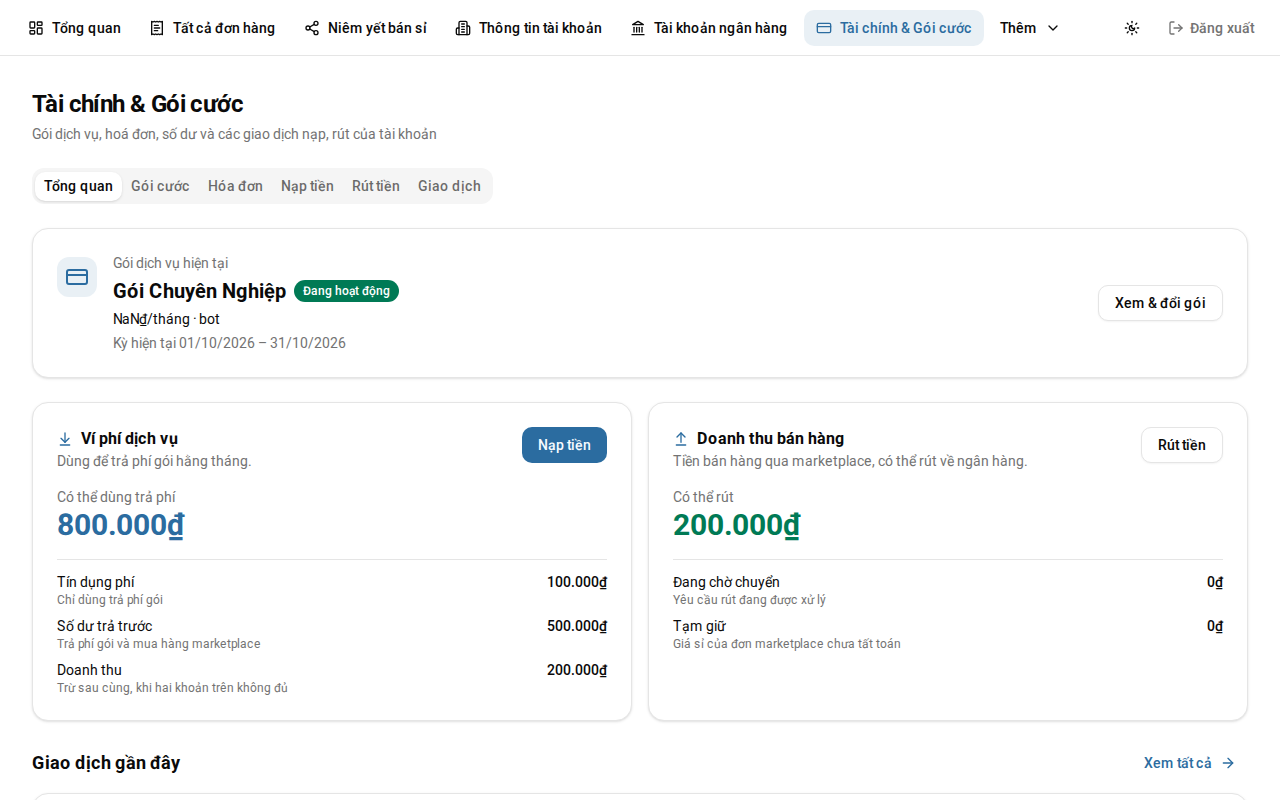Click the Thông tin tài khoản building icon
Viewport: 1280px width, 800px height.
(463, 28)
